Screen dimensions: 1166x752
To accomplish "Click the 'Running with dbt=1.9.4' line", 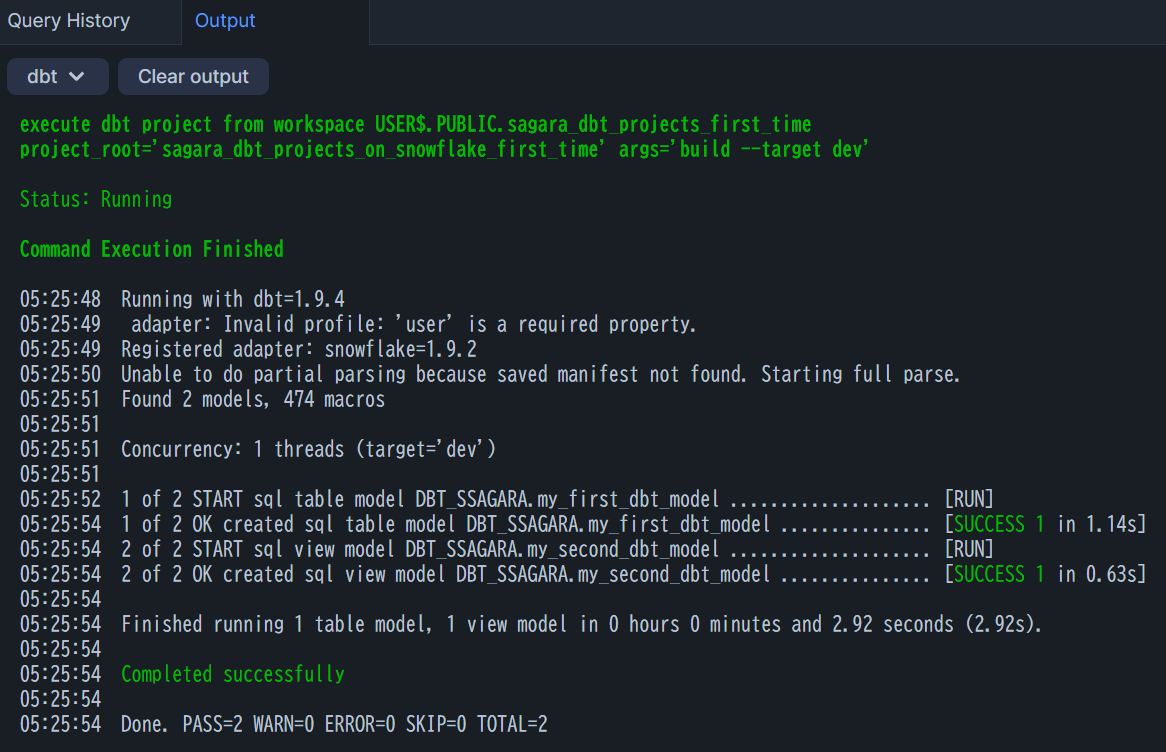I will tap(233, 299).
